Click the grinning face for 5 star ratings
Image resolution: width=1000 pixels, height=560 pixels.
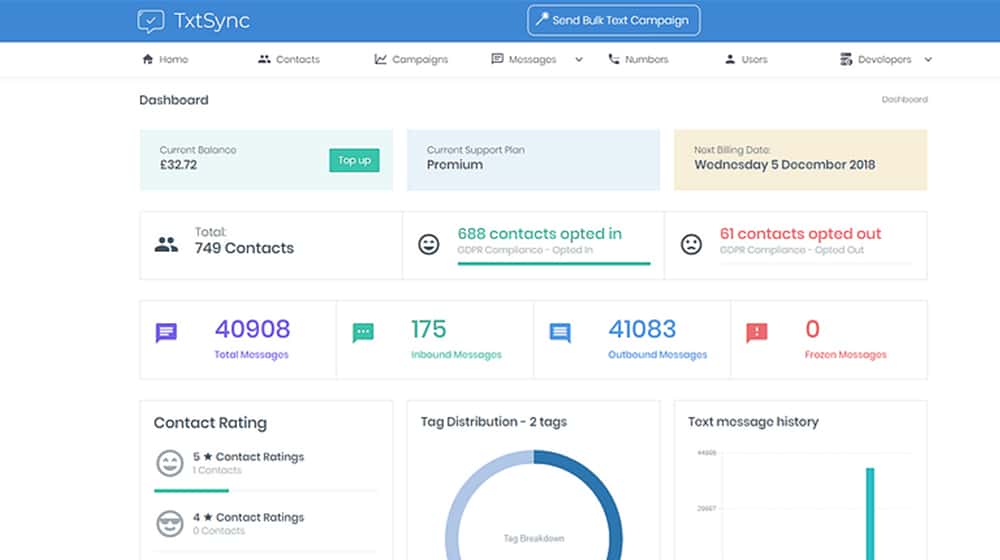[170, 463]
